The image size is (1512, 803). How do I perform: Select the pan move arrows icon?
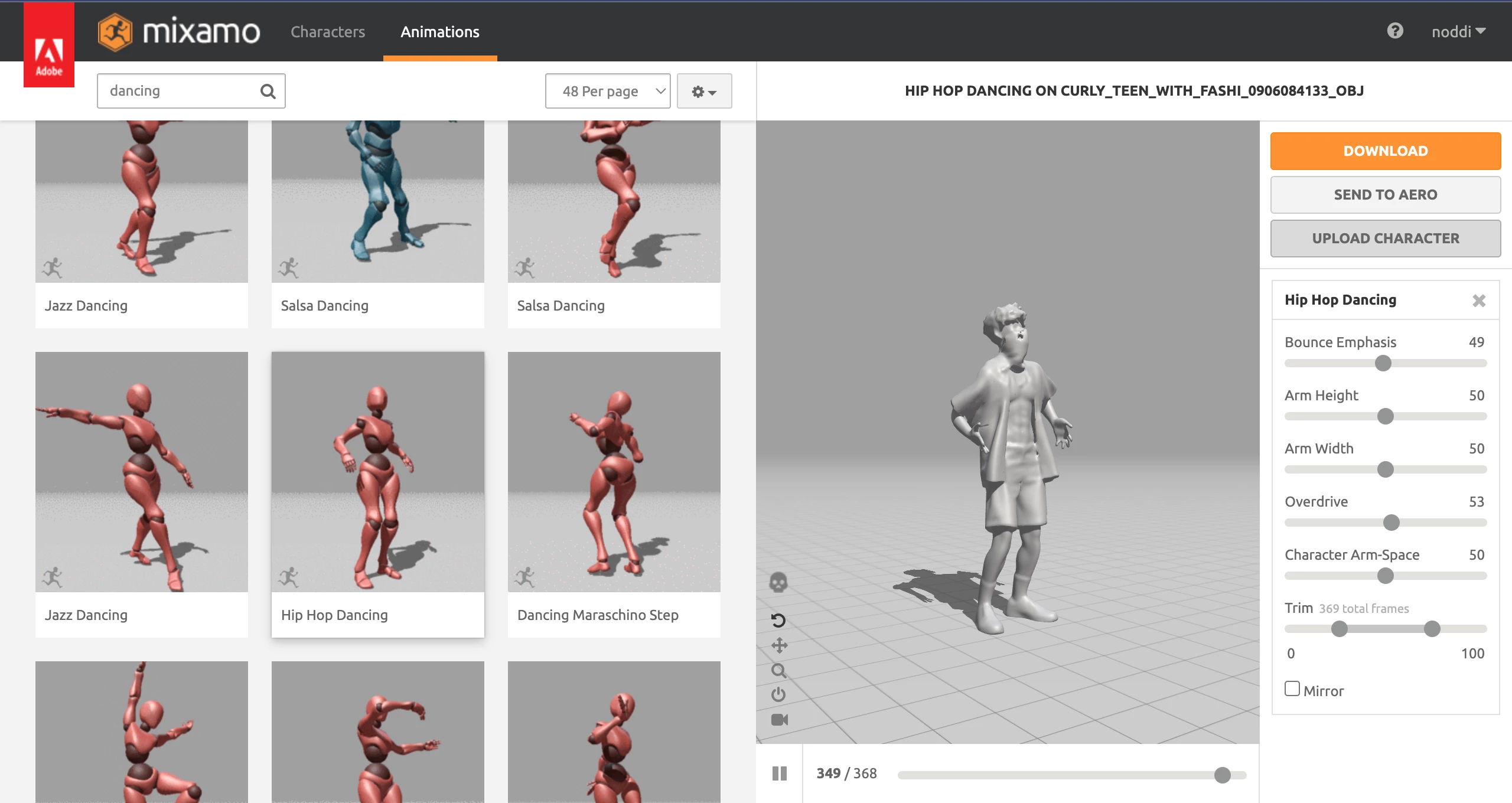pos(779,645)
